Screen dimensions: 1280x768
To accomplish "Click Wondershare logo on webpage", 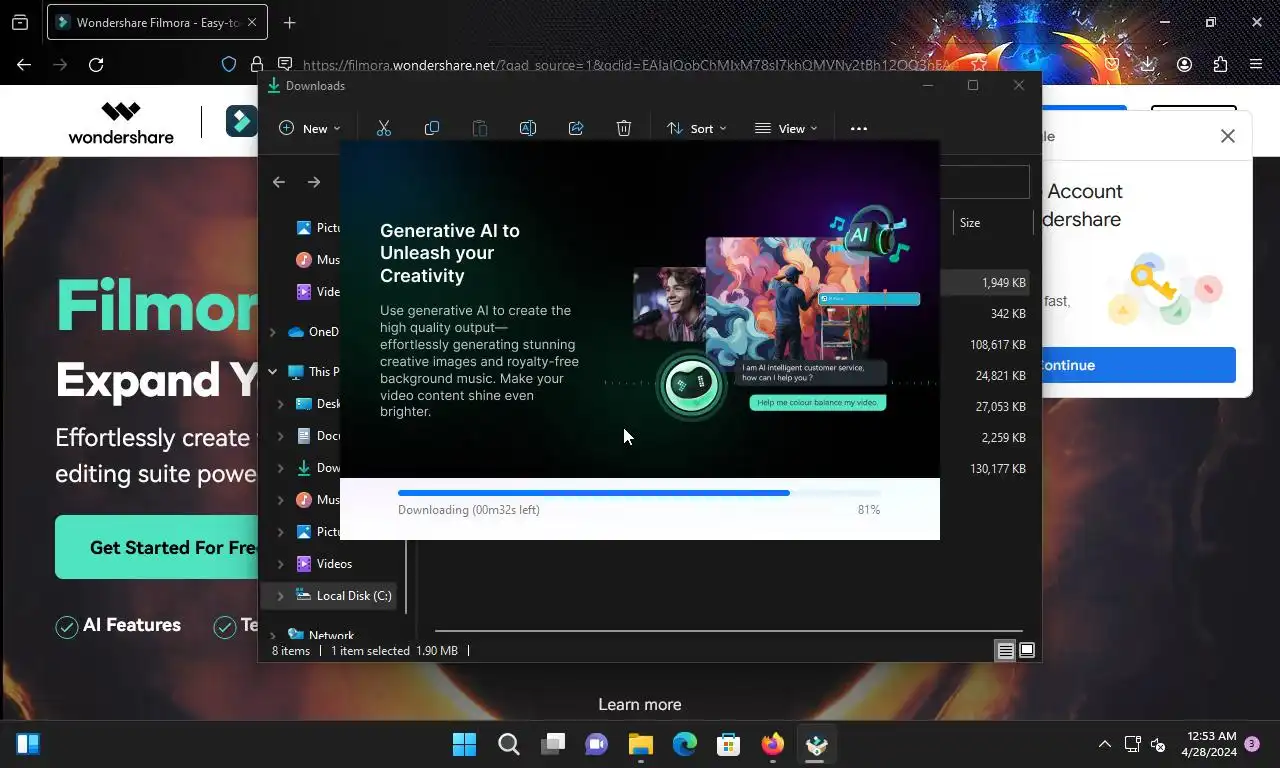I will (121, 122).
